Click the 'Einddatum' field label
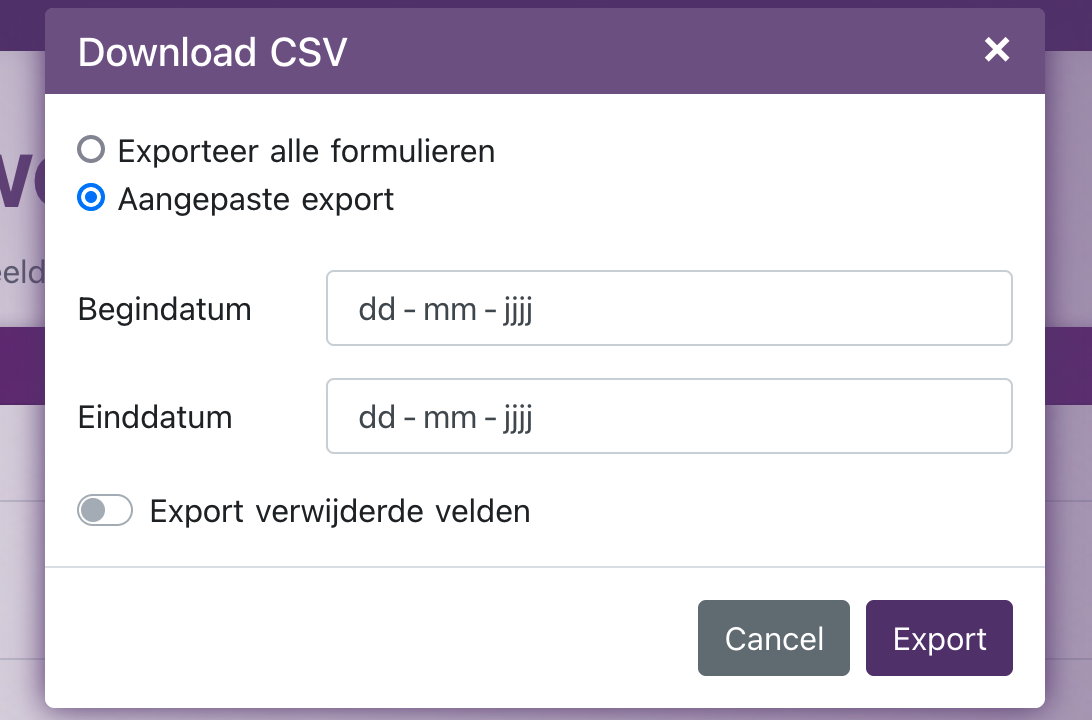The height and width of the screenshot is (720, 1092). pos(155,416)
